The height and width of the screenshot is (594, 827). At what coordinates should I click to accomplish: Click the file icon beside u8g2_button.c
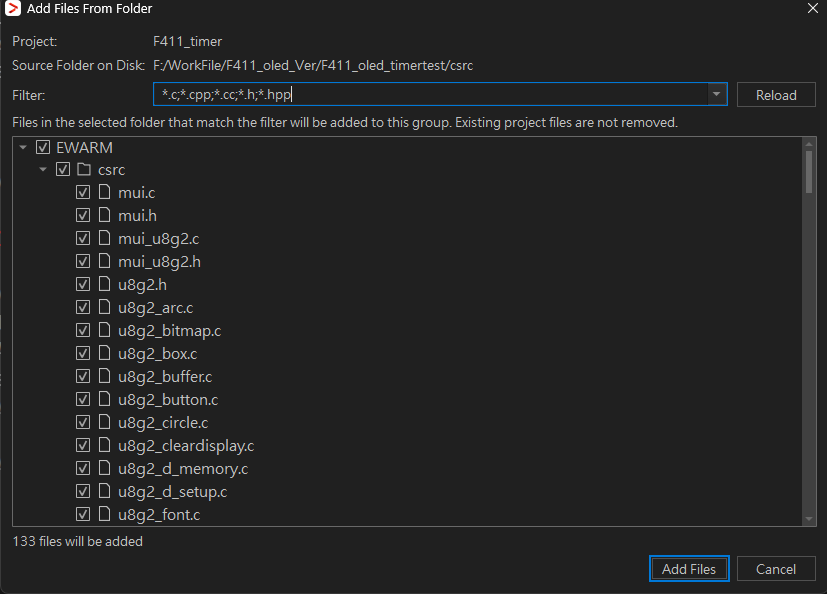pyautogui.click(x=104, y=399)
